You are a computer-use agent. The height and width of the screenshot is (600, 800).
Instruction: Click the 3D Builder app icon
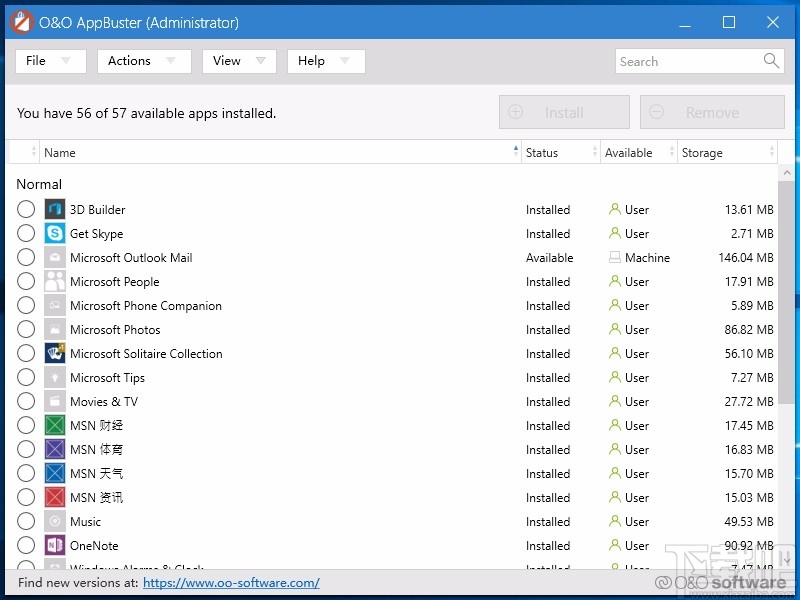(55, 209)
